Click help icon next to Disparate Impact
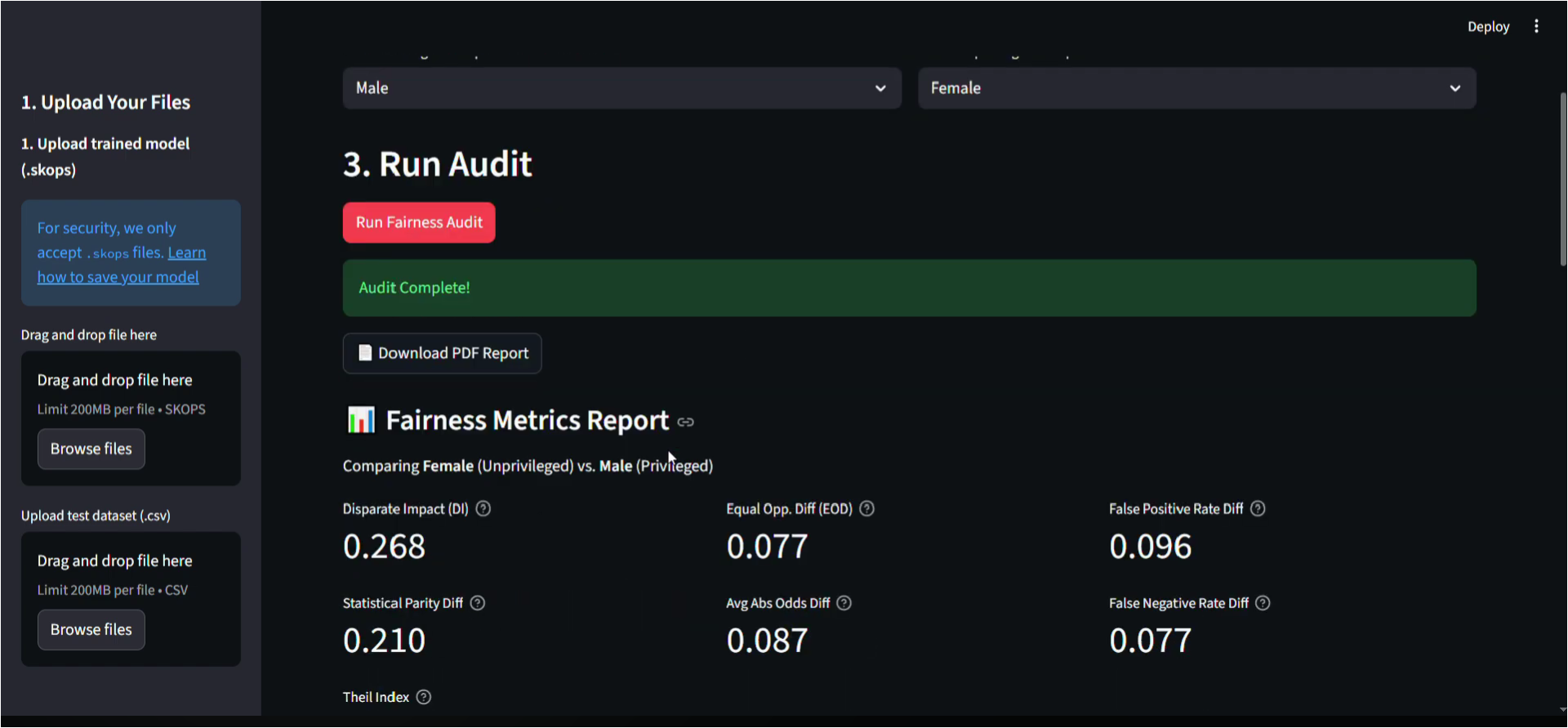This screenshot has height=728, width=1568. [483, 509]
